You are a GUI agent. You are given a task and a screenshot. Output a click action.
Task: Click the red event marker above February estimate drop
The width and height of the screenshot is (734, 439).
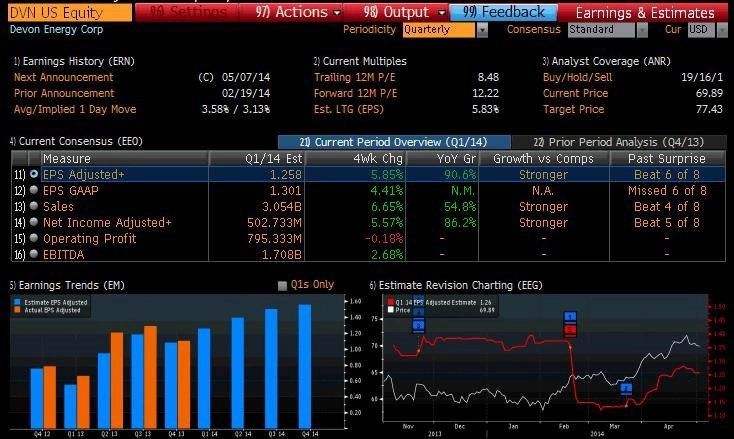pos(570,329)
